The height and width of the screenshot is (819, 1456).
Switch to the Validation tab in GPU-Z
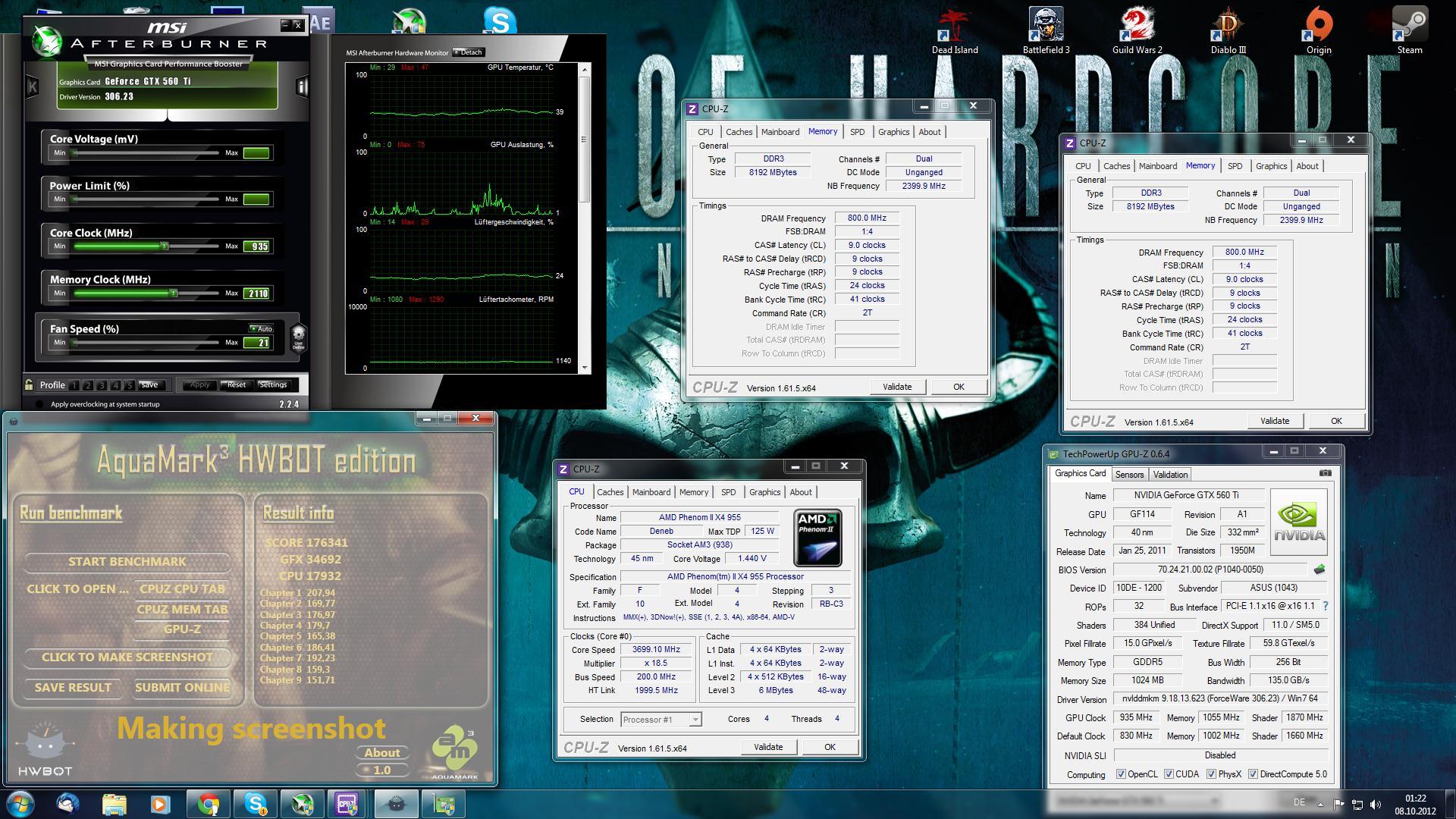[1170, 475]
